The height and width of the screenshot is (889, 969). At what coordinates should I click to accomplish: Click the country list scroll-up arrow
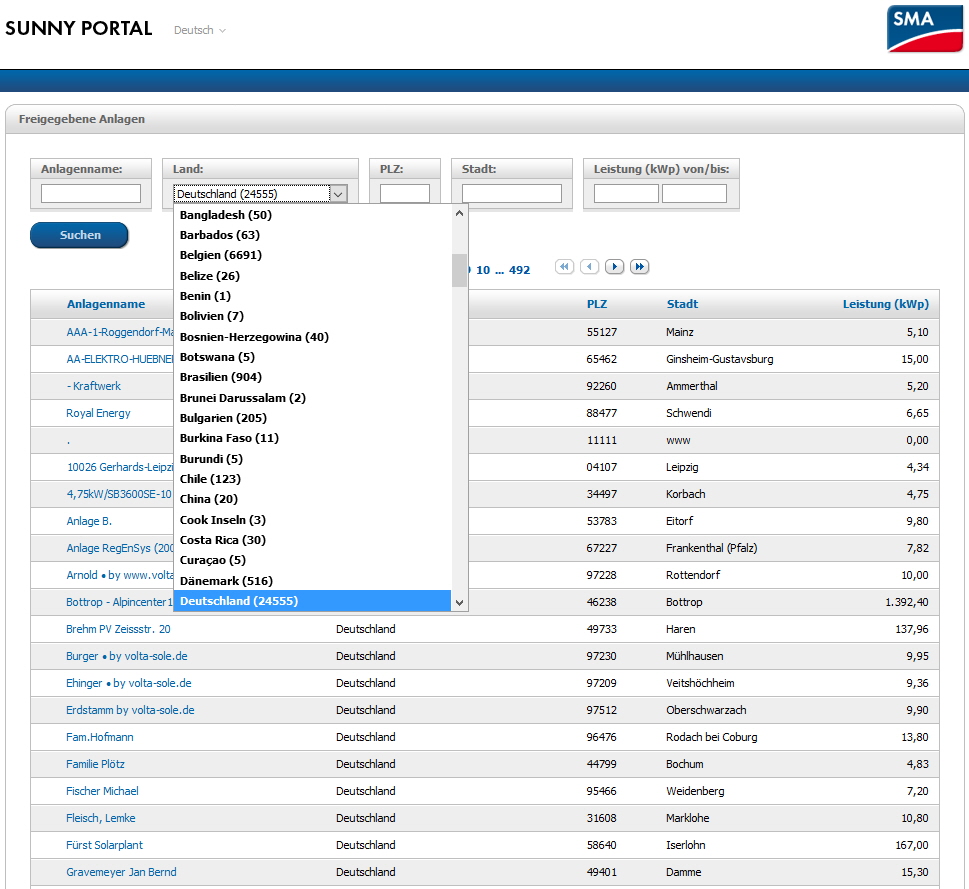(460, 213)
